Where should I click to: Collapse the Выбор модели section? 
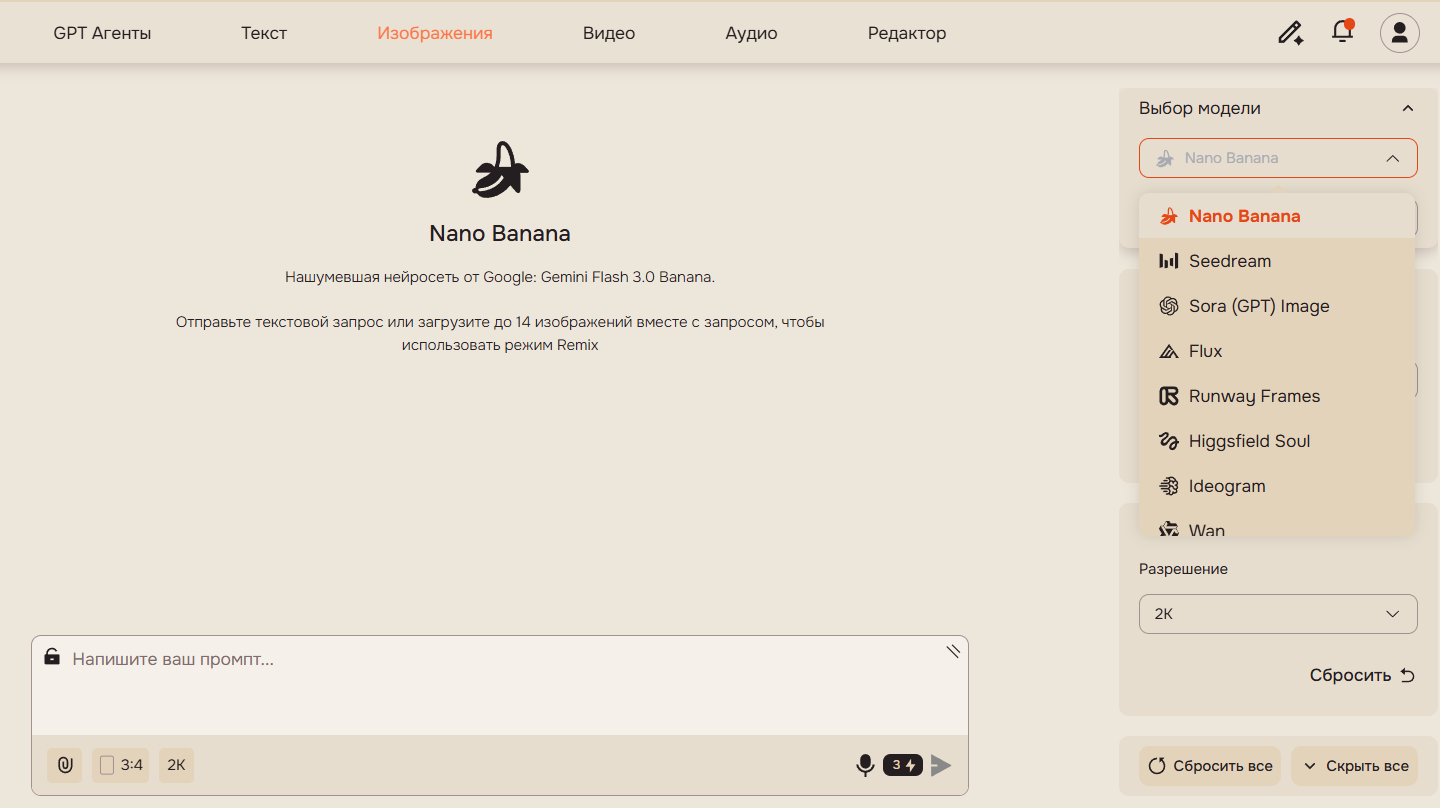(x=1408, y=108)
